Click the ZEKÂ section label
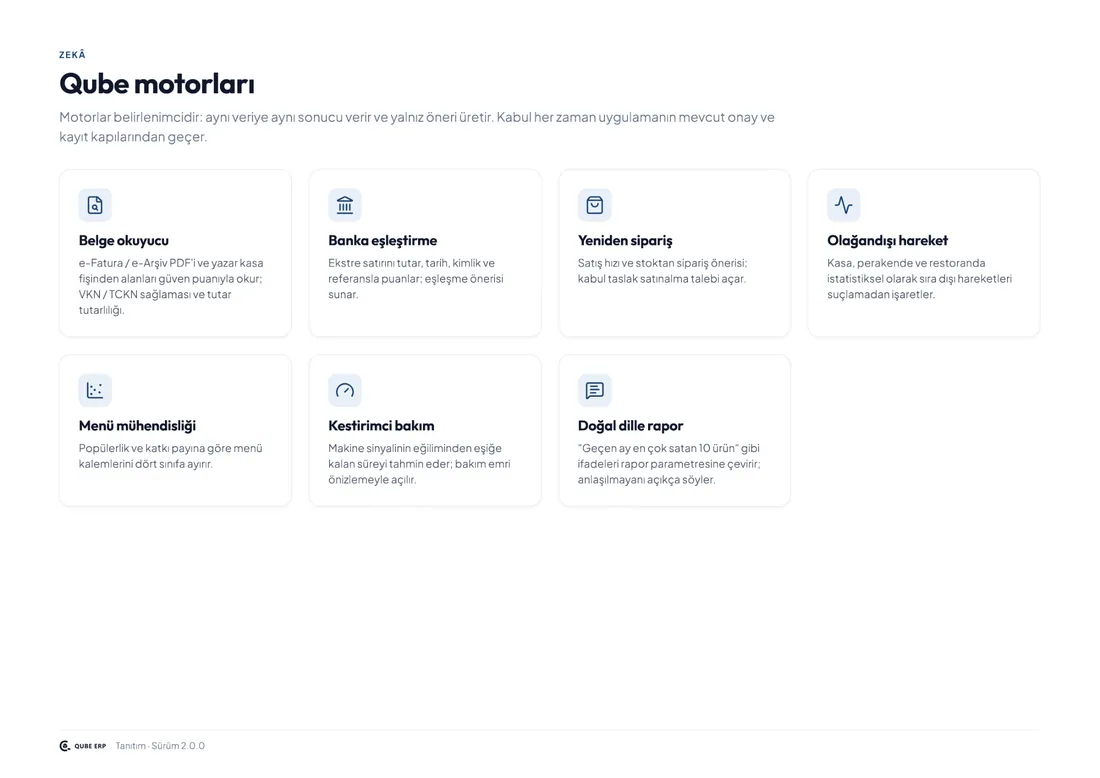Image resolution: width=1100 pixels, height=778 pixels. [x=72, y=55]
